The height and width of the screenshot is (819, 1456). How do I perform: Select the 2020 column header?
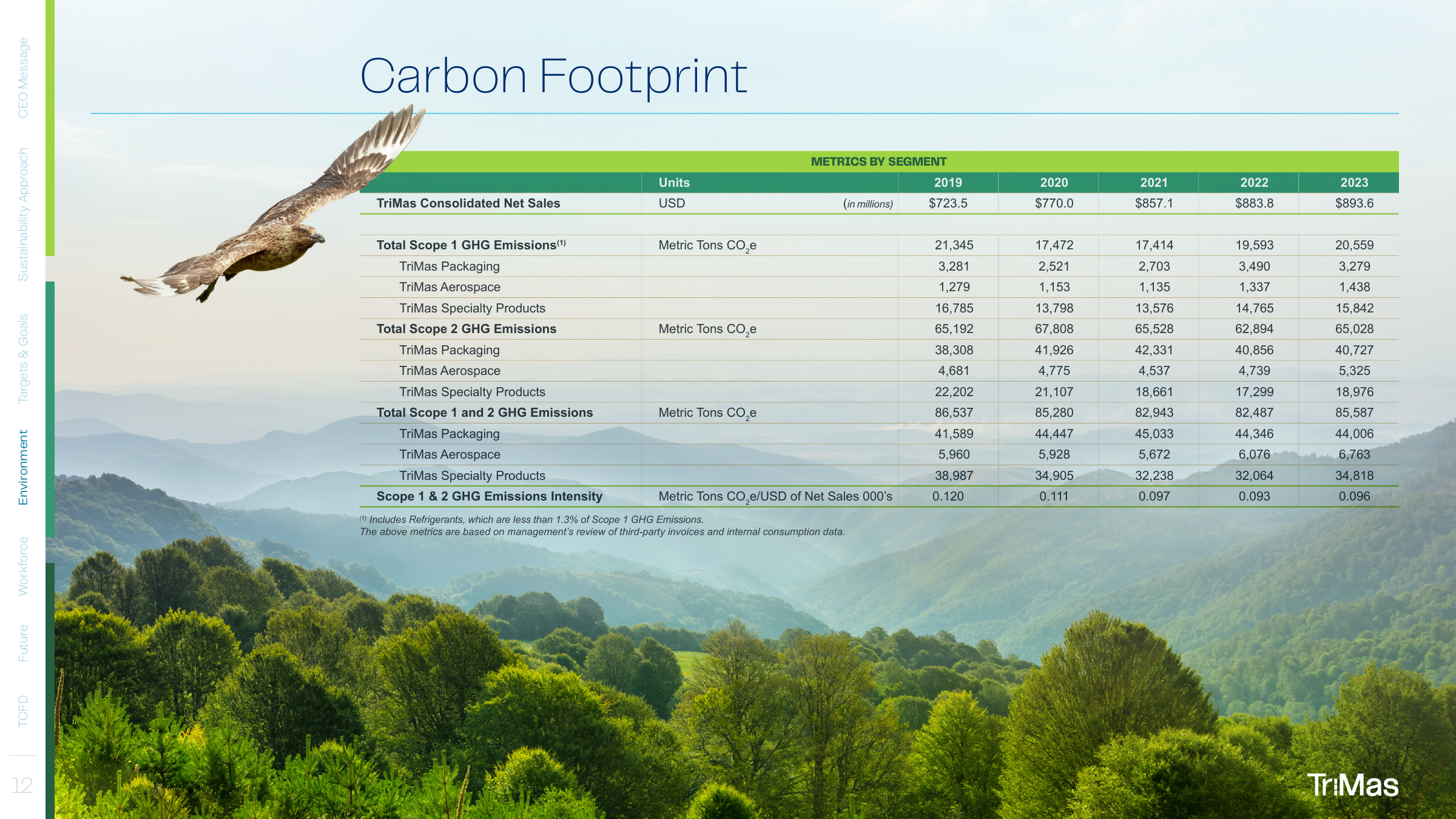click(x=1054, y=183)
